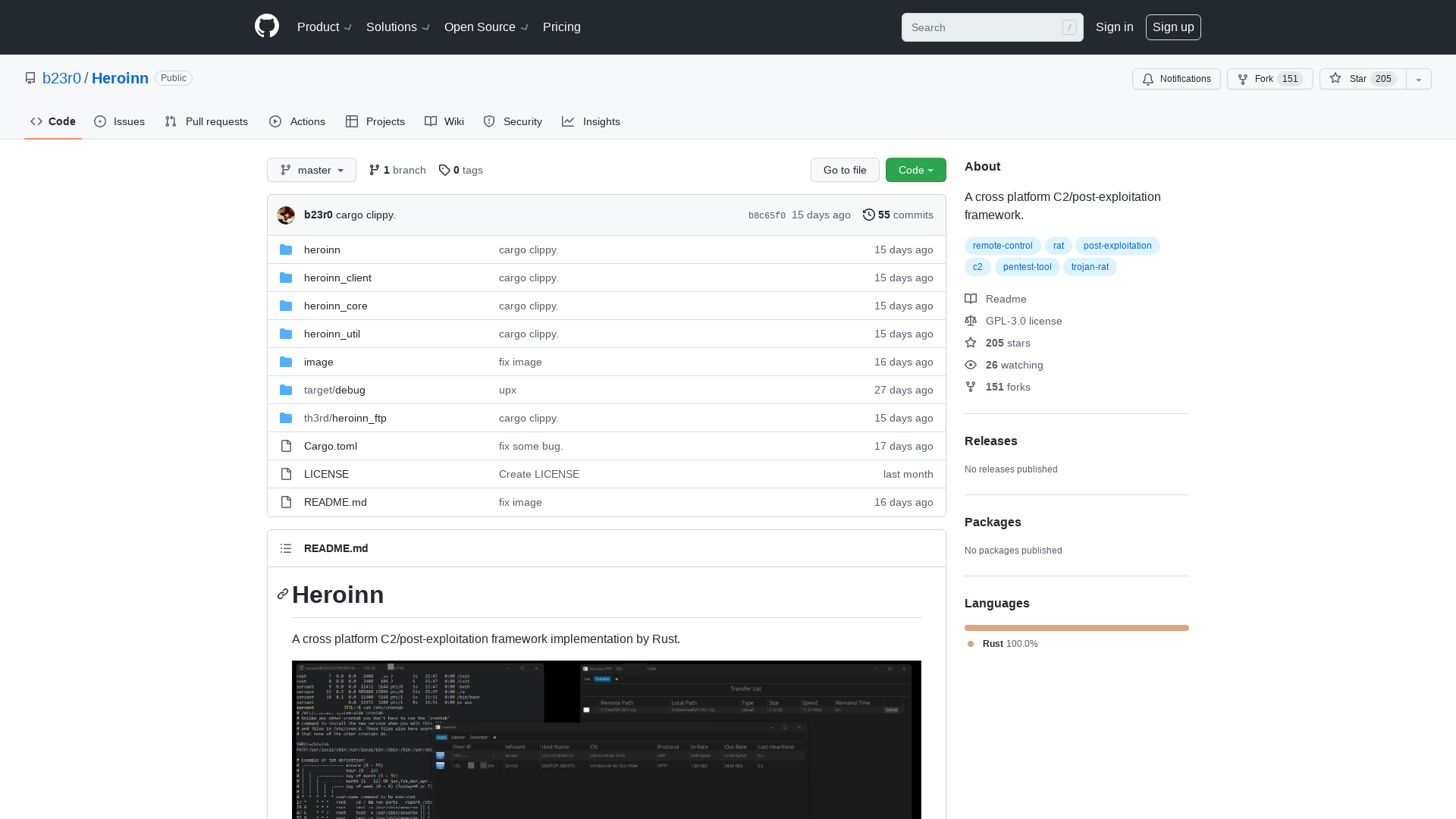Click the Go to file button
The image size is (1456, 819).
pos(845,170)
